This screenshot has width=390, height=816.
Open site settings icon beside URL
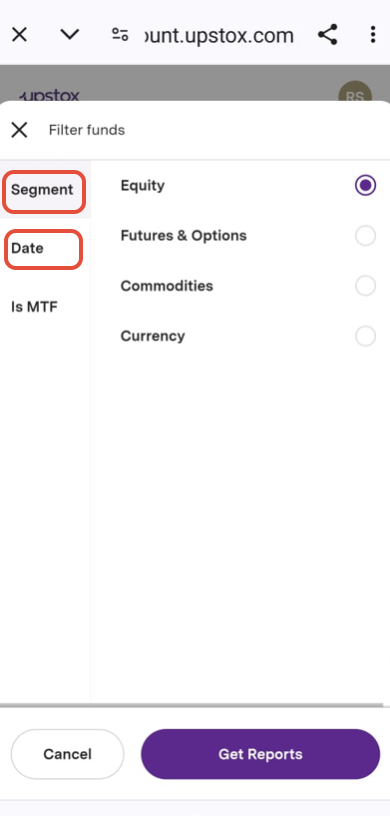click(120, 35)
